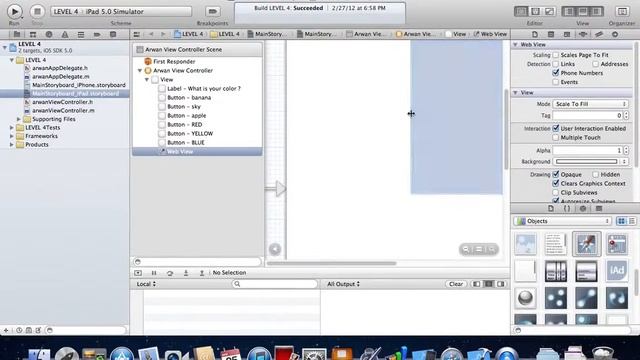This screenshot has width=640, height=360.
Task: Show the Search navigator
Action: [x=49, y=34]
